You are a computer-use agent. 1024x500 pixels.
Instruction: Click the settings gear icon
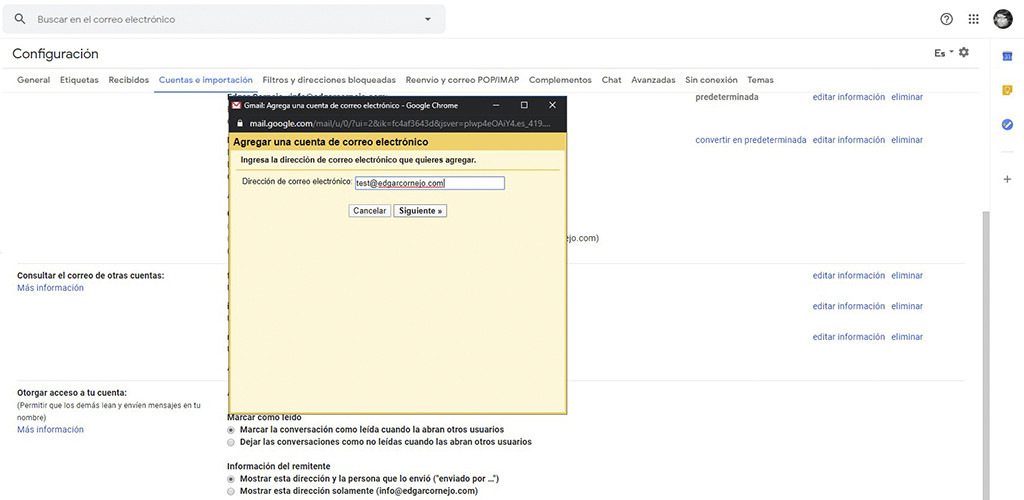pyautogui.click(x=964, y=52)
